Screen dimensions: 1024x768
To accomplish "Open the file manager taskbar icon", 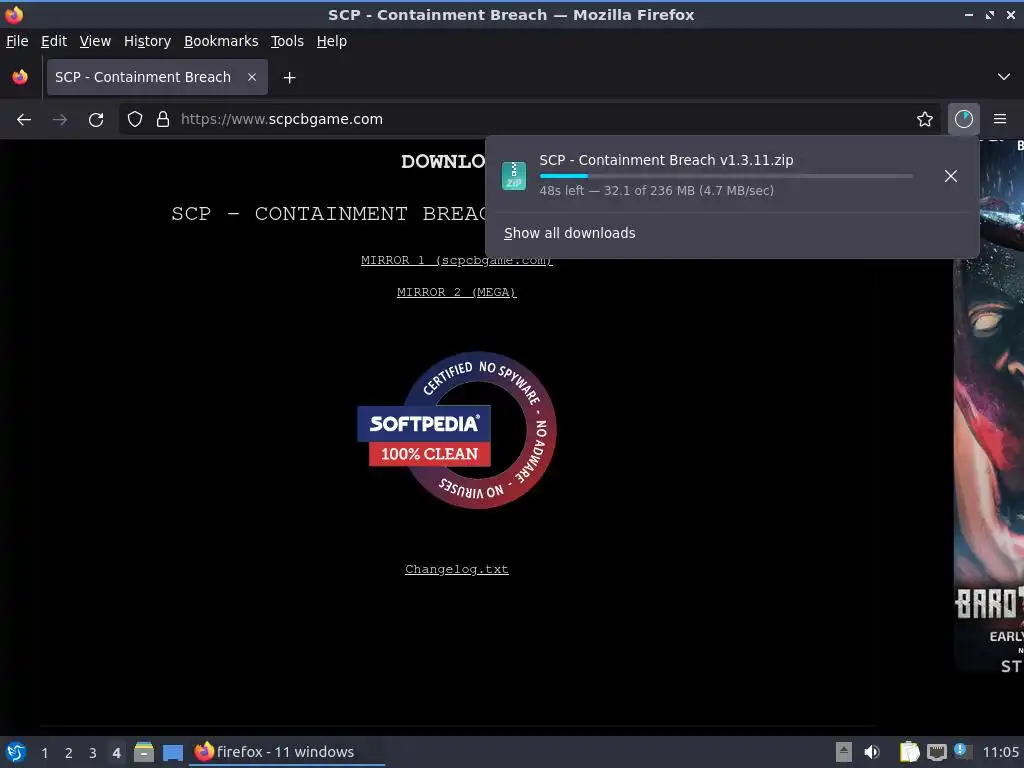I will point(144,752).
